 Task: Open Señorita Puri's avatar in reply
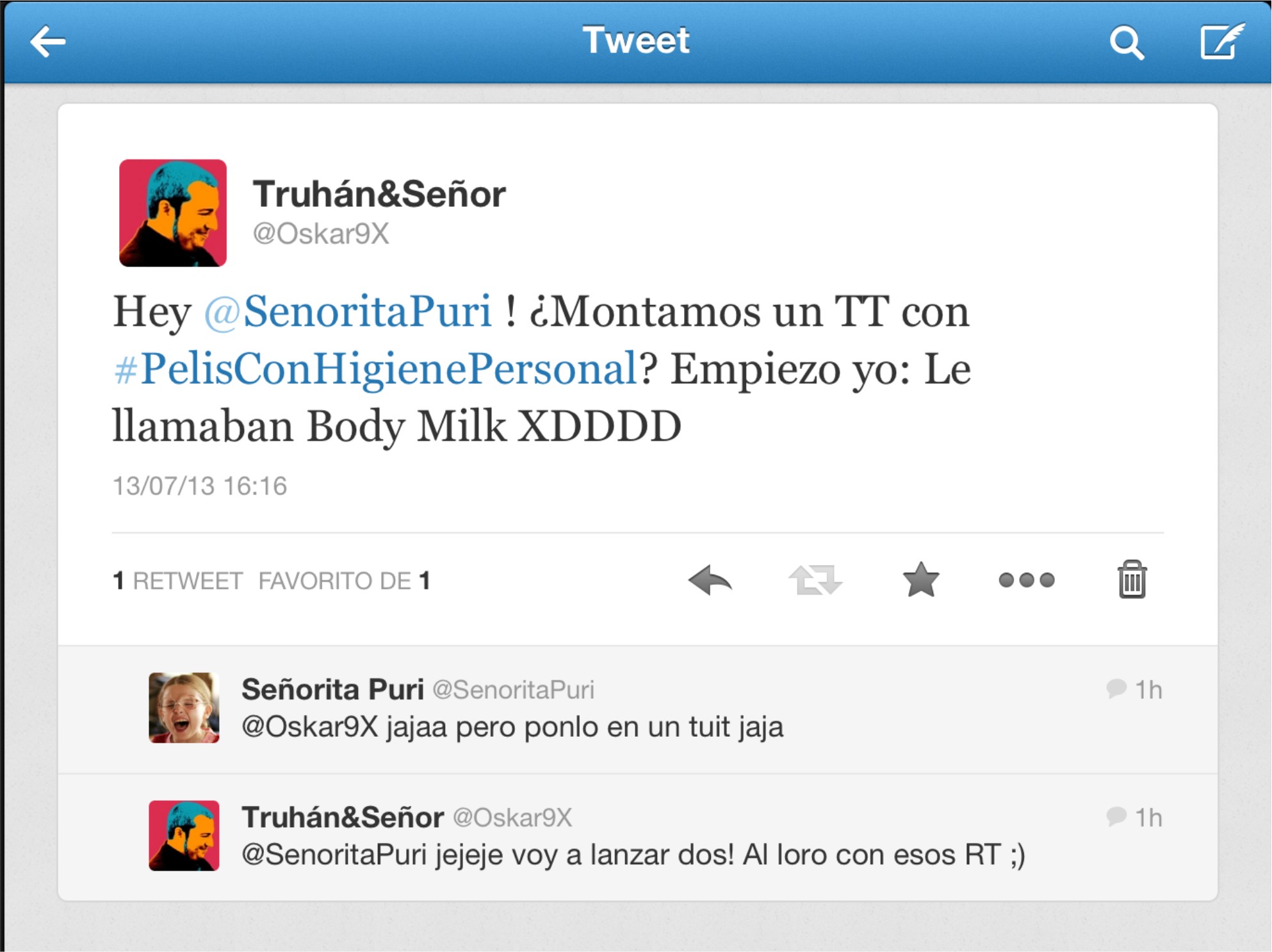[x=184, y=708]
